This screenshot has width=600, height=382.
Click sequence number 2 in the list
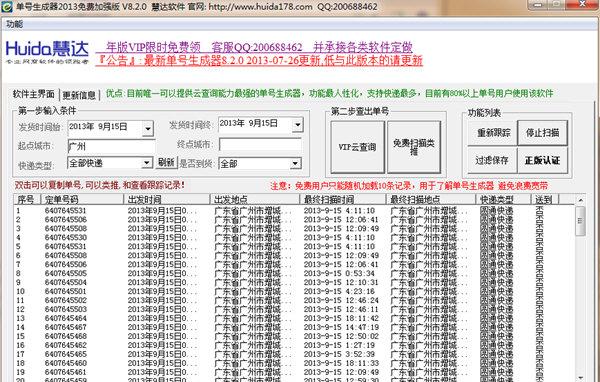tap(18, 220)
